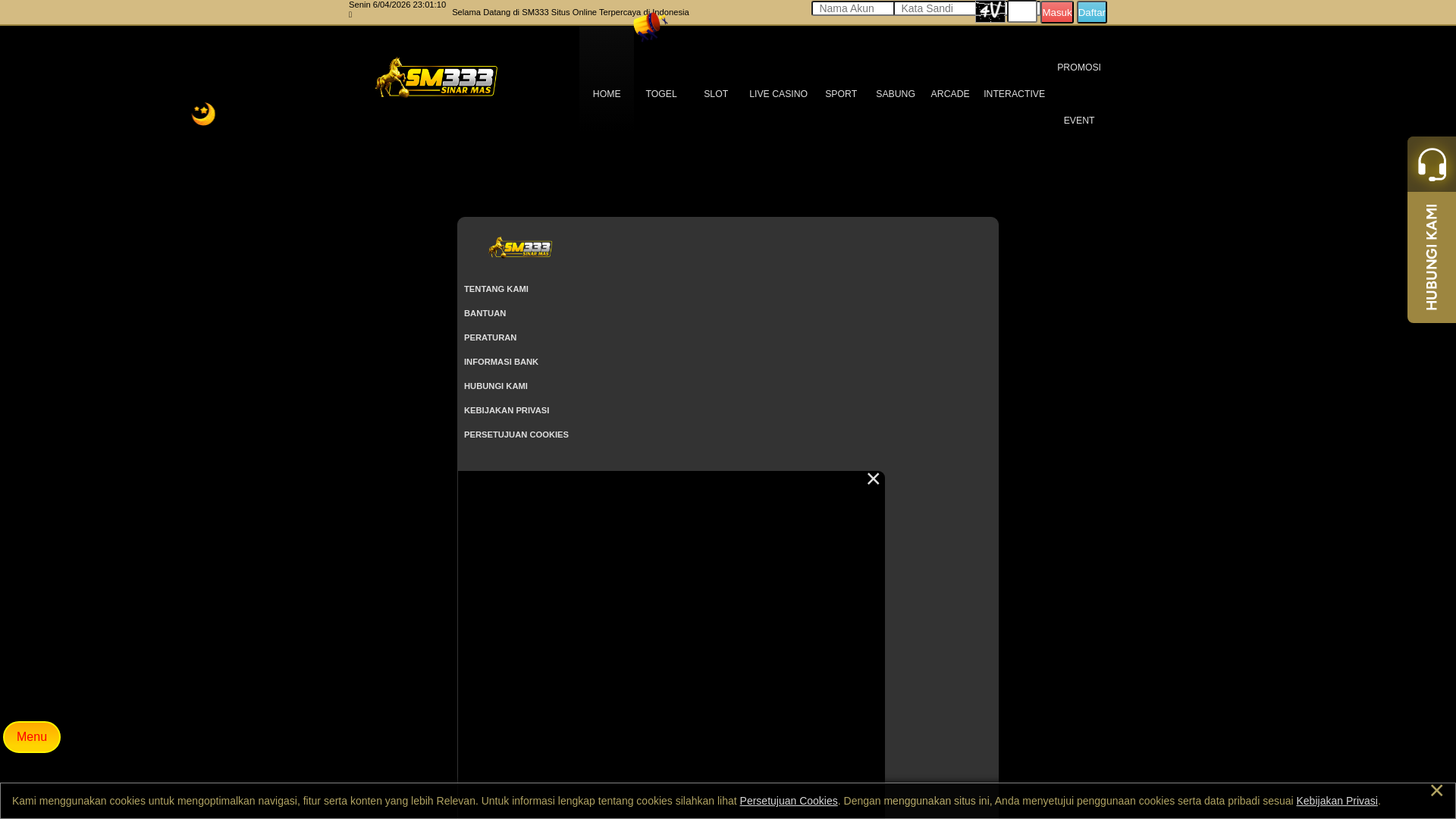Open the headset live chat icon
Screen dimensions: 1456x819
(1432, 164)
